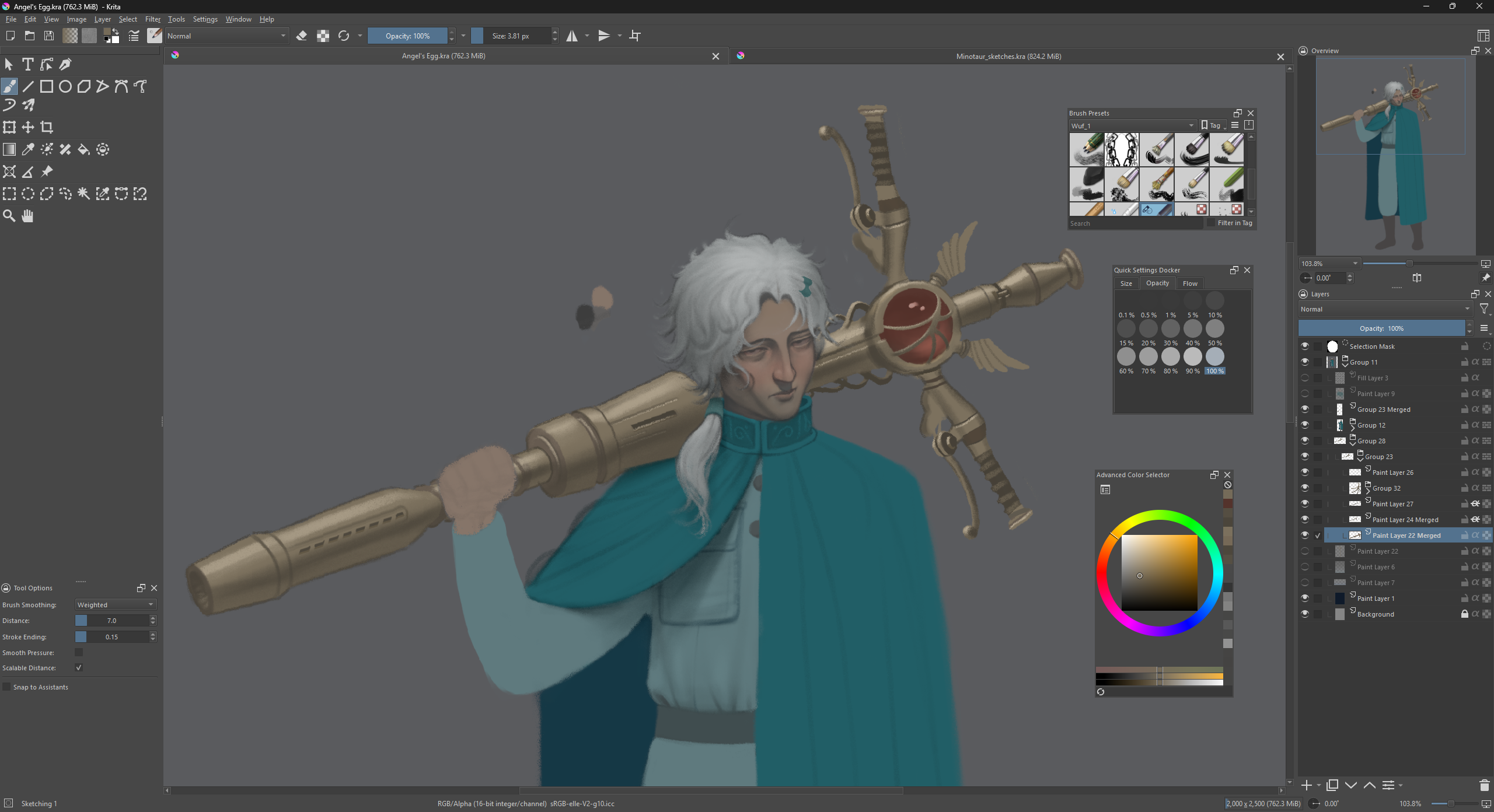
Task: Switch to Minotaur_sketches.kra document tab
Action: pos(1008,56)
